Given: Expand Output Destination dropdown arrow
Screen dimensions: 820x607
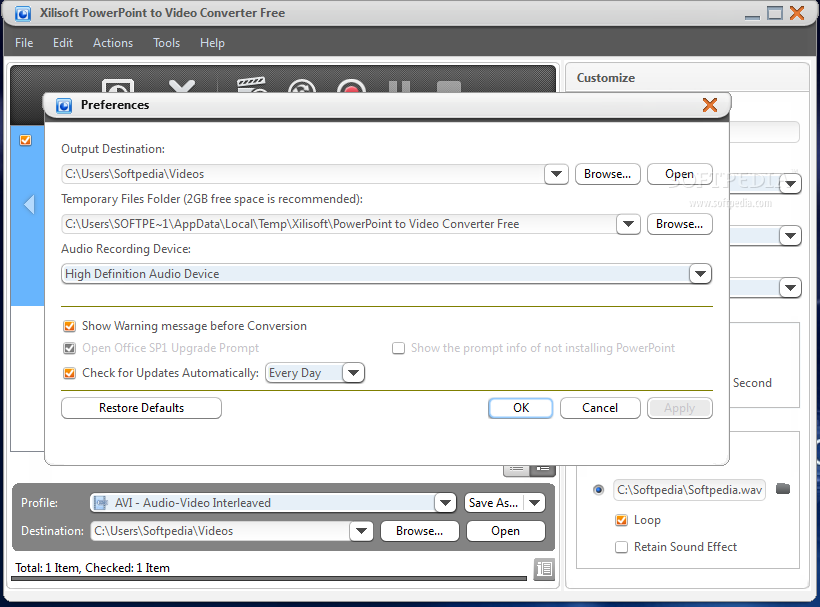Looking at the screenshot, I should pos(556,174).
